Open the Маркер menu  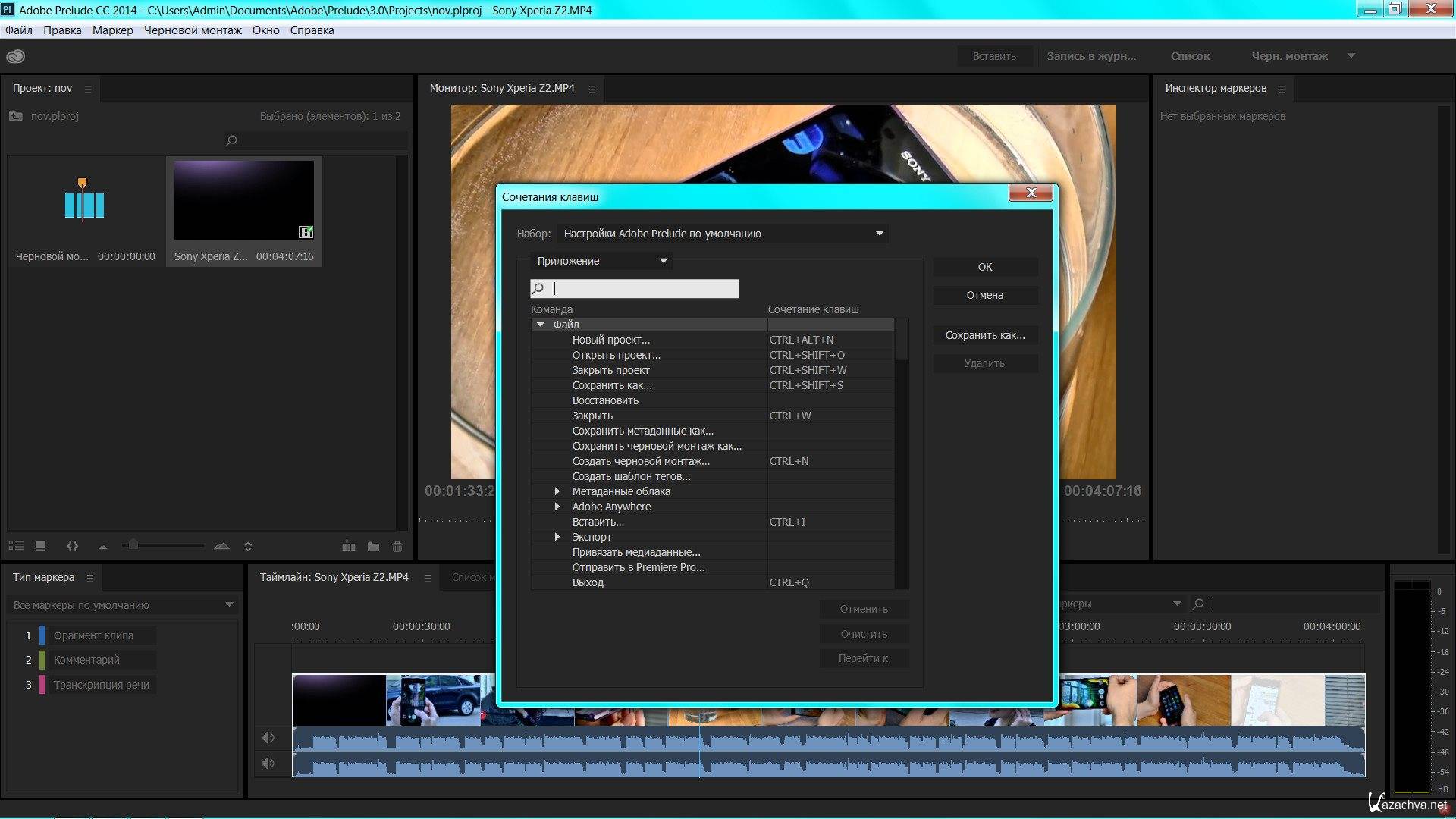pyautogui.click(x=112, y=30)
